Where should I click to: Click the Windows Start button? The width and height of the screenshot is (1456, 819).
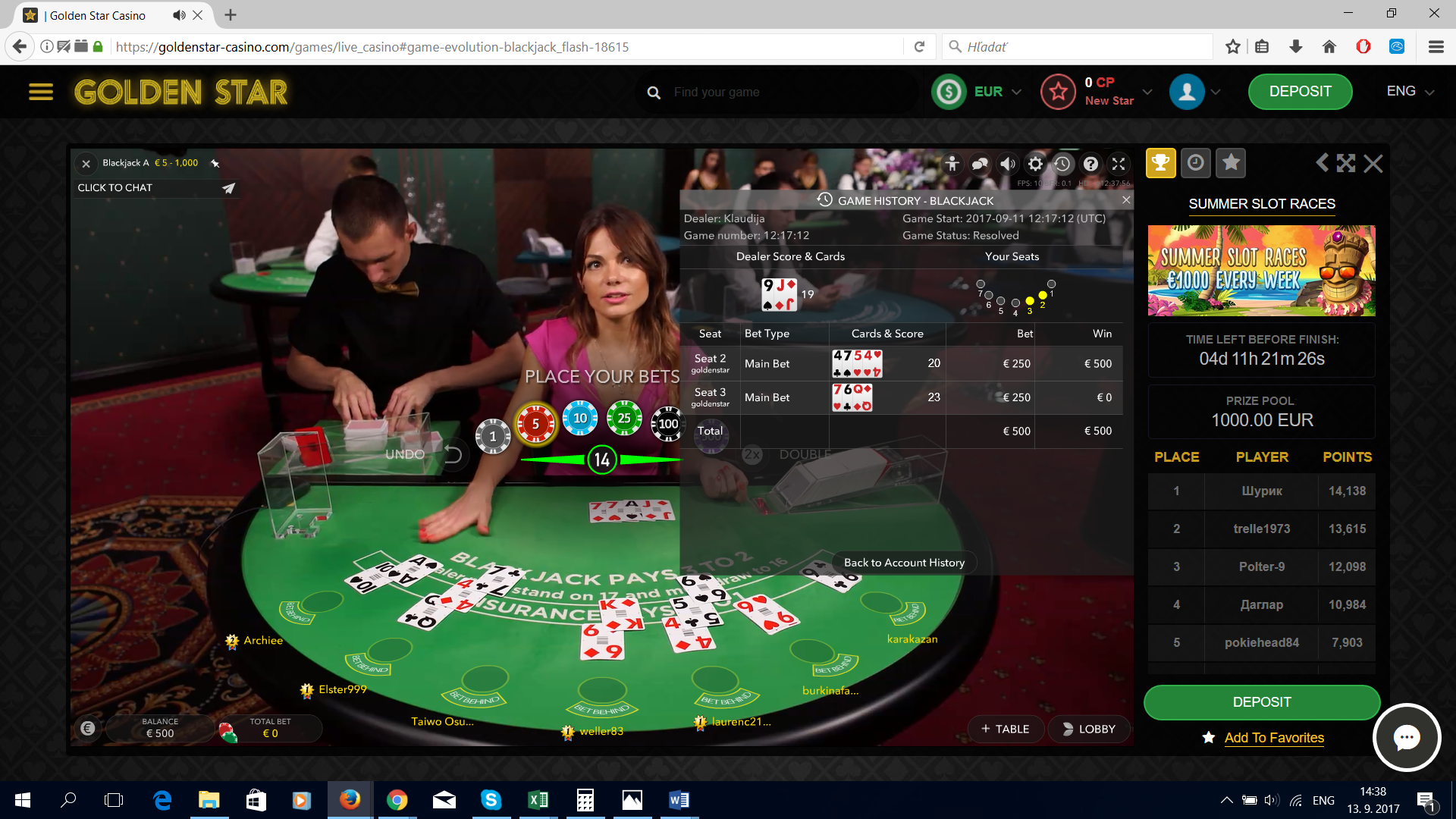23,800
